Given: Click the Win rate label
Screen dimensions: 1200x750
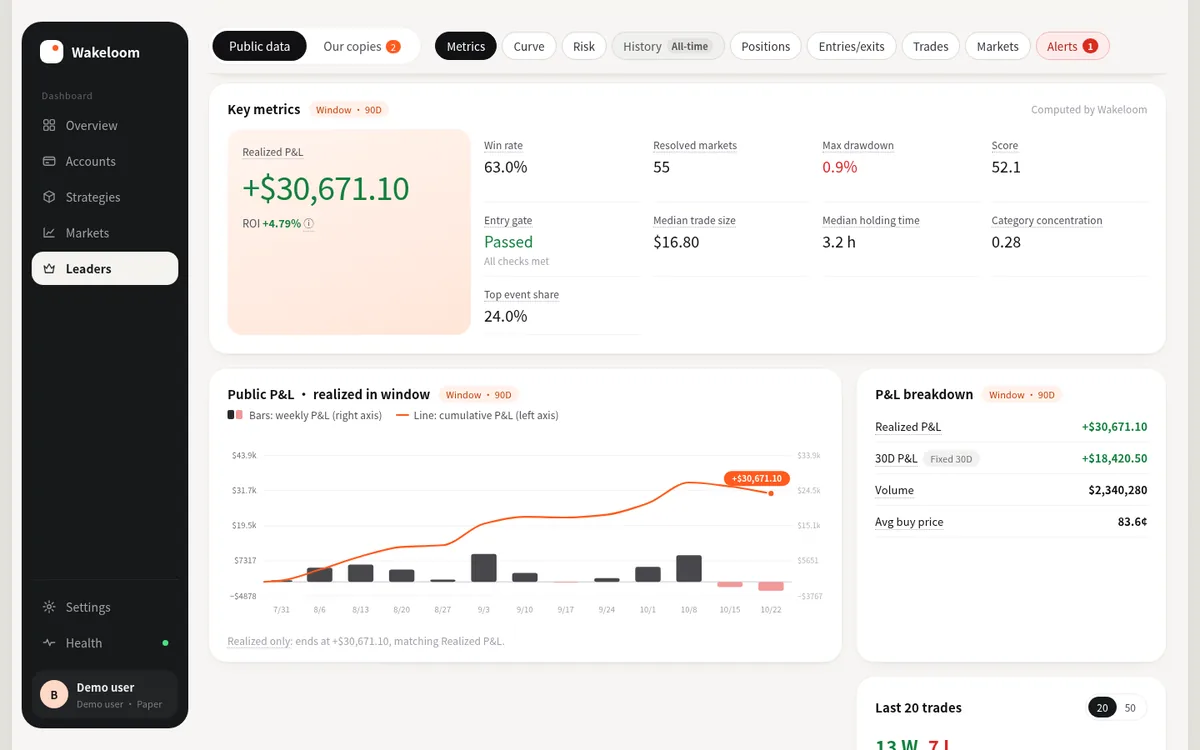Looking at the screenshot, I should coord(503,146).
